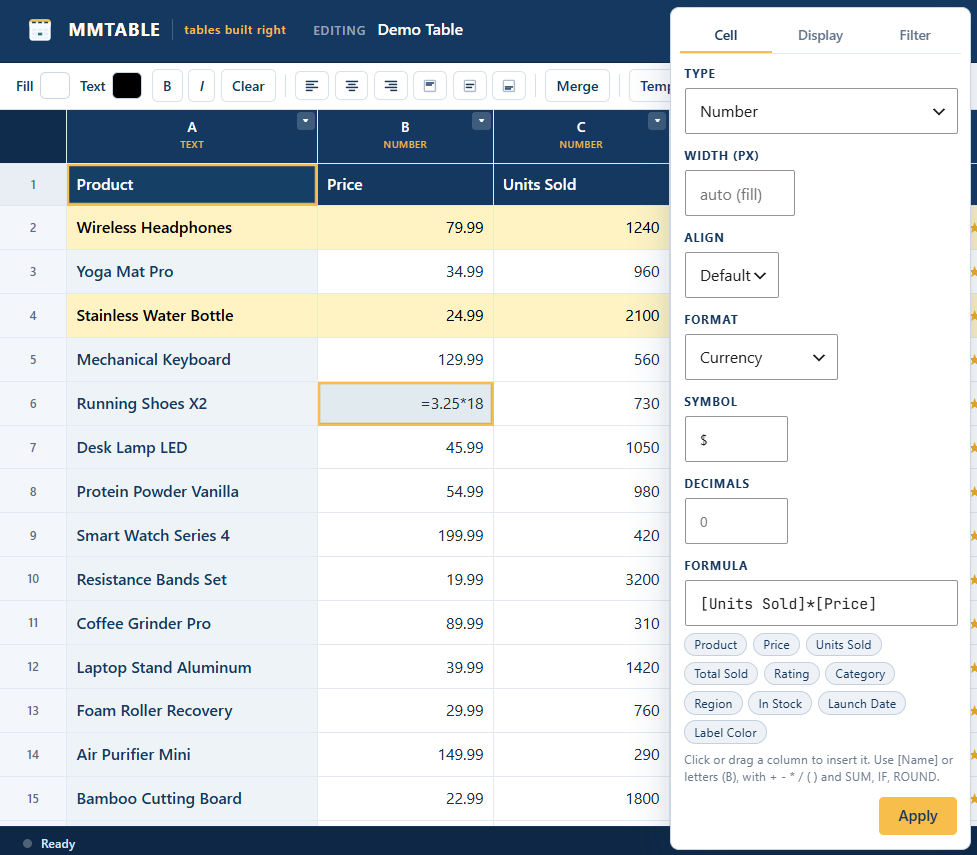The width and height of the screenshot is (977, 855).
Task: Set vertical alignment to middle
Action: [470, 86]
